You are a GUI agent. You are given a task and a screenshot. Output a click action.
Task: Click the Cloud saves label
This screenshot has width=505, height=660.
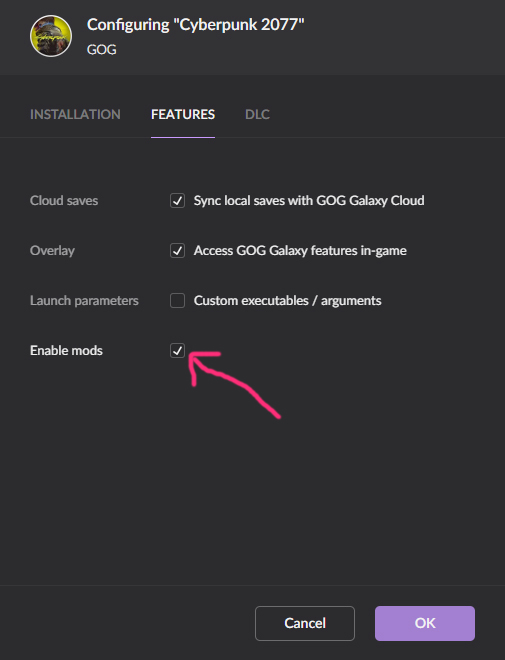click(64, 200)
